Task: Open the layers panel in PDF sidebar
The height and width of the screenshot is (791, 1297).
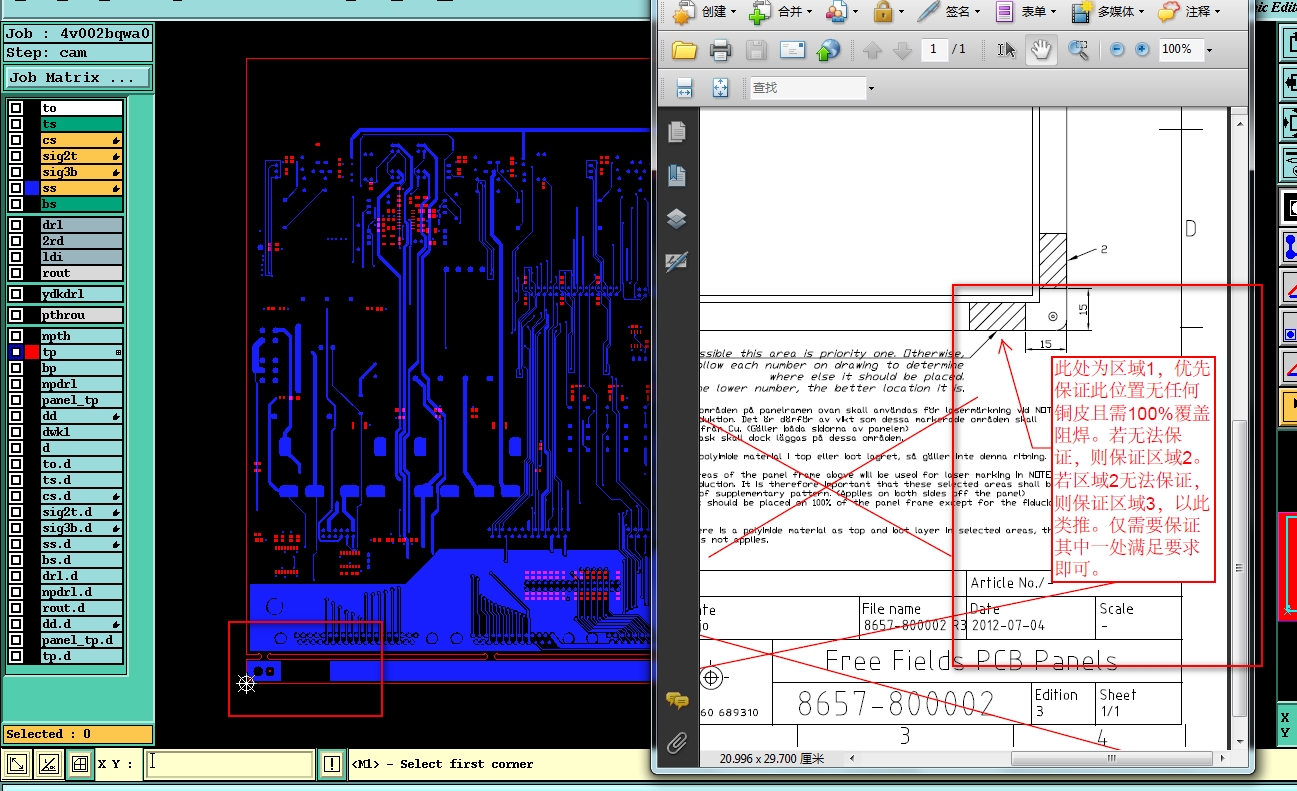Action: (677, 219)
